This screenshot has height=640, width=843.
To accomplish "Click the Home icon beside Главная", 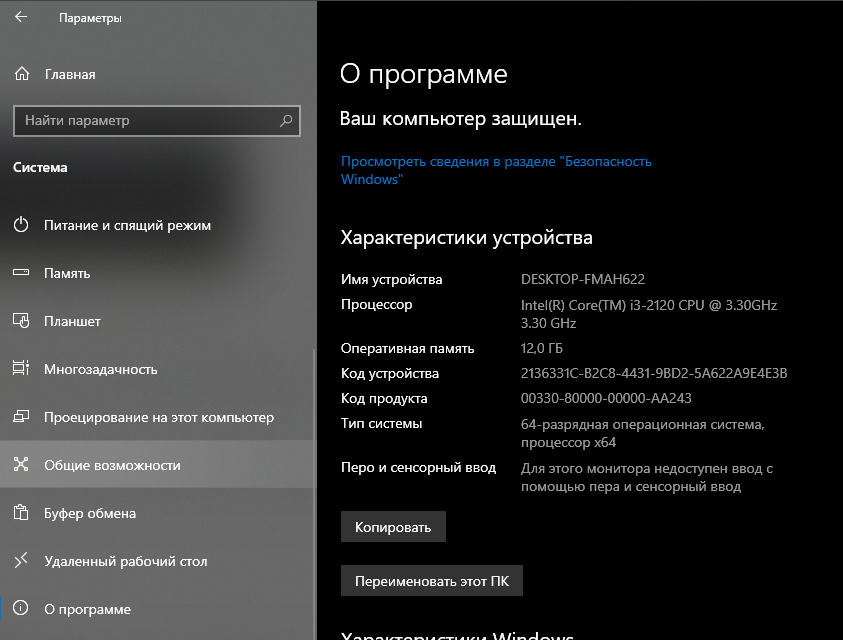I will (x=22, y=74).
